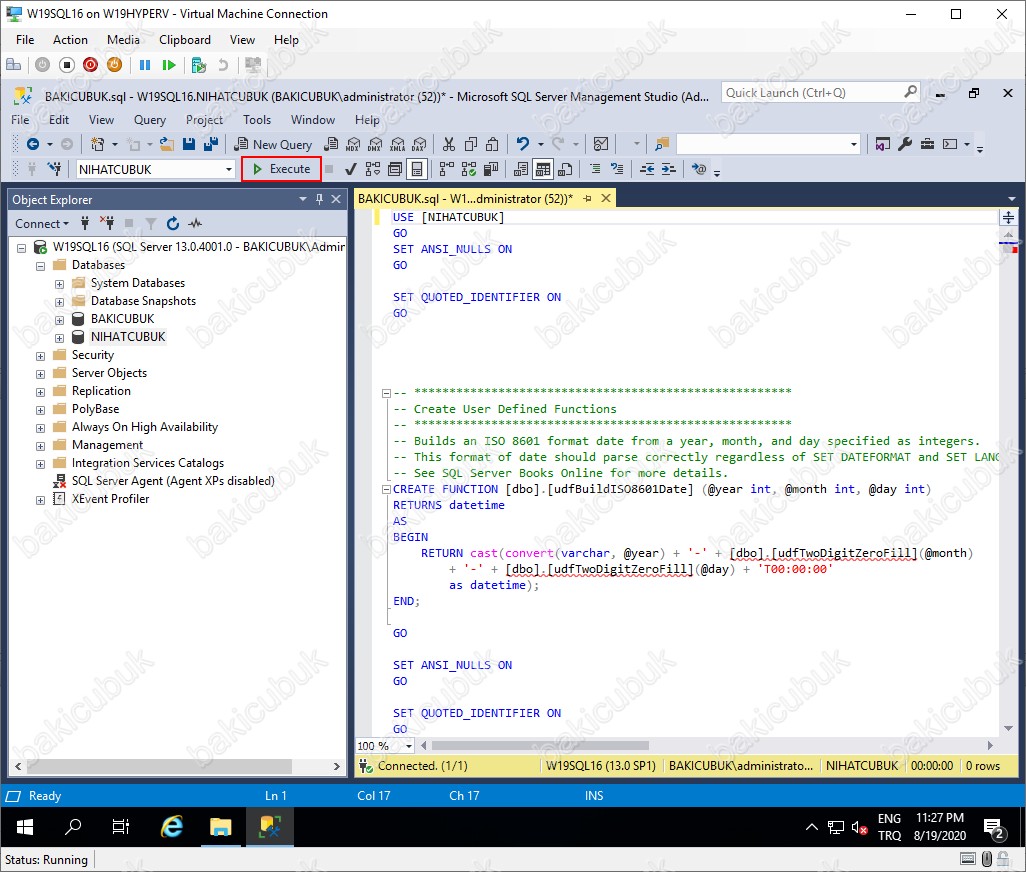Expand the BAKICUBUK database node
This screenshot has width=1026, height=872.
click(x=60, y=320)
